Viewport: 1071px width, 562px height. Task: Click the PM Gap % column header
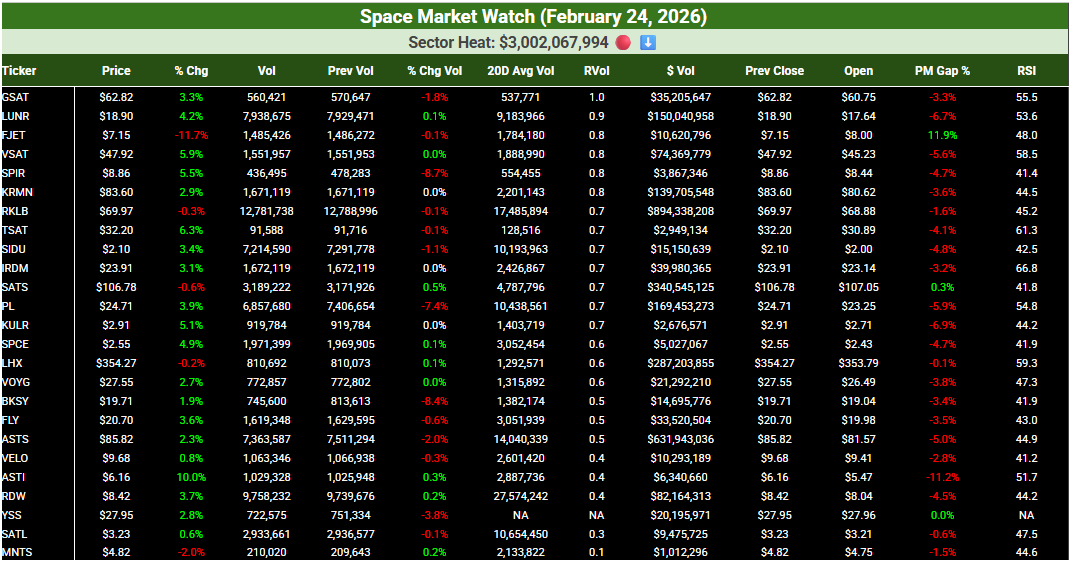click(942, 70)
